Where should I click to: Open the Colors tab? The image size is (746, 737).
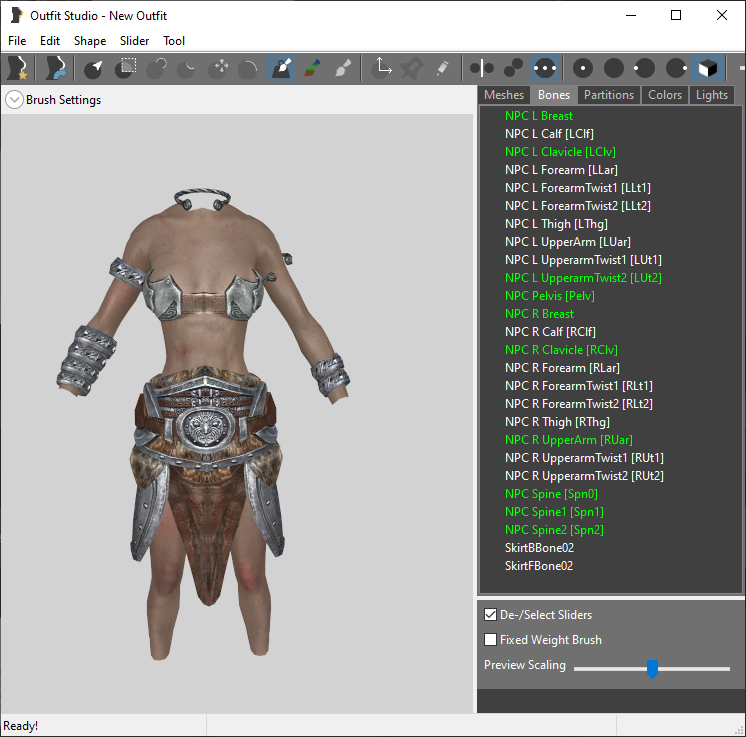pyautogui.click(x=665, y=95)
